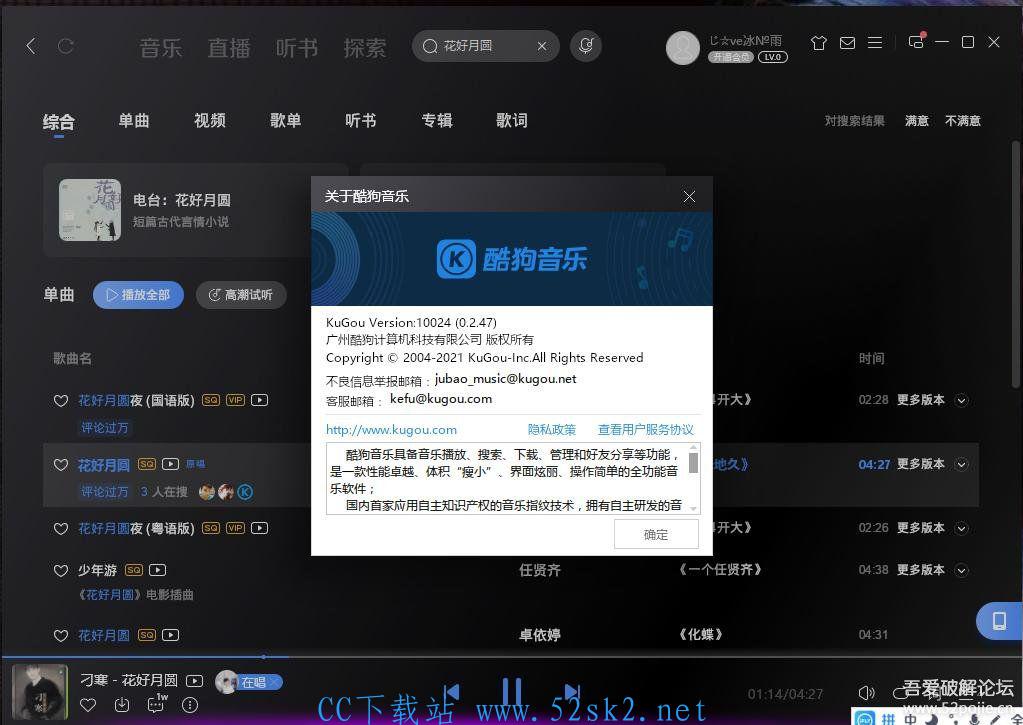Click VIP badge on 花好月圆夜 (粤语版)
Viewport: 1023px width, 725px height.
click(236, 528)
